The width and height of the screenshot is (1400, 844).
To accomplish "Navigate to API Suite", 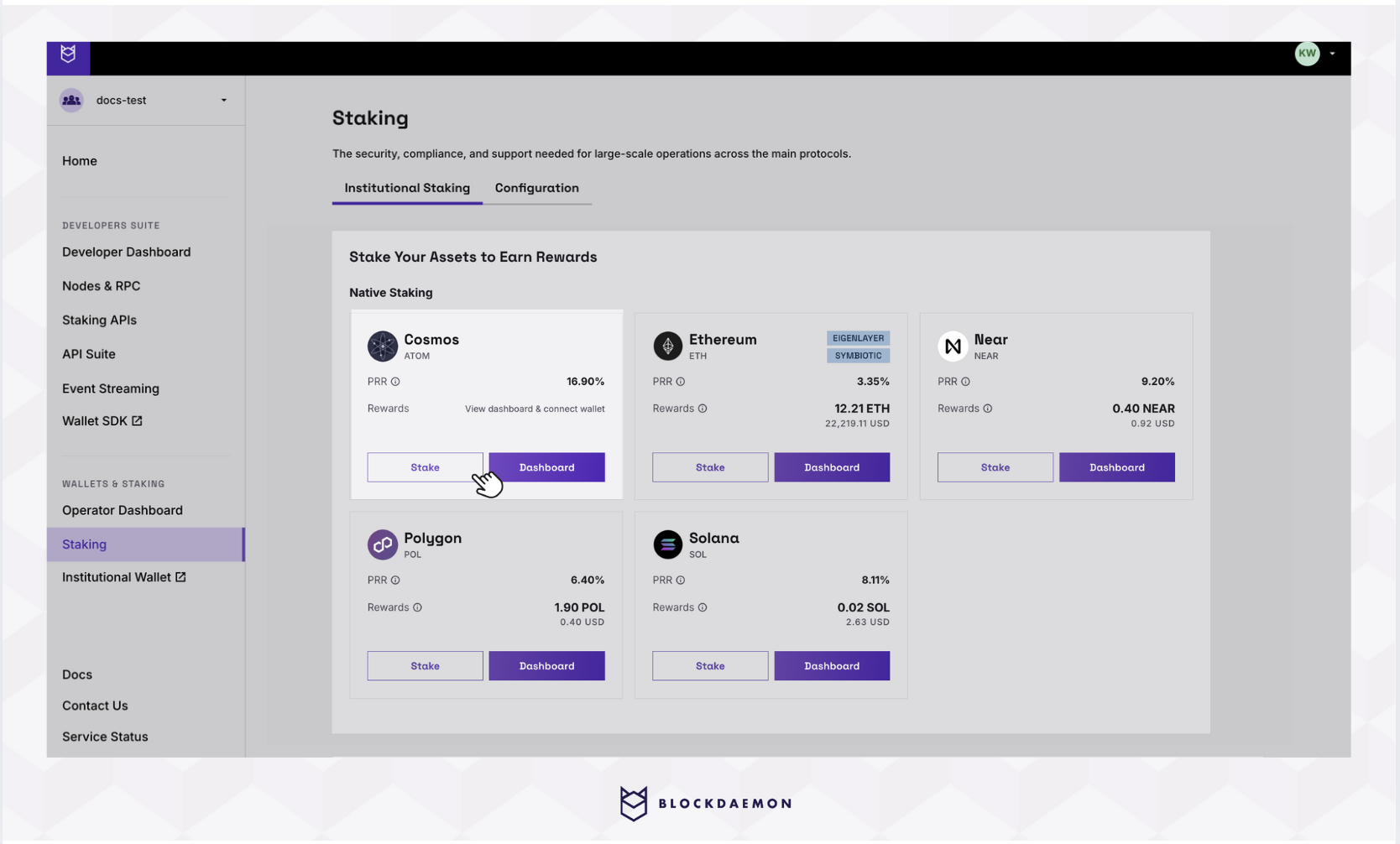I will click(89, 354).
